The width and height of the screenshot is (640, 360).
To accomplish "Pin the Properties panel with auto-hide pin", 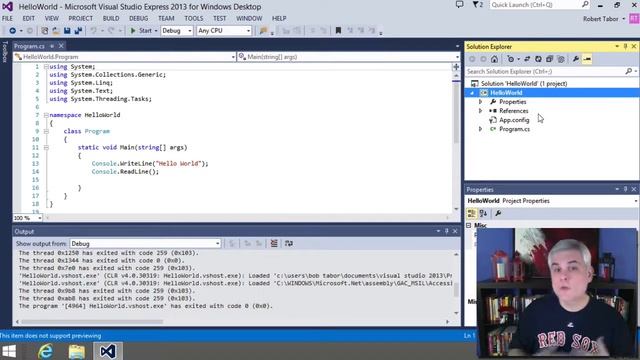I will [x=625, y=189].
